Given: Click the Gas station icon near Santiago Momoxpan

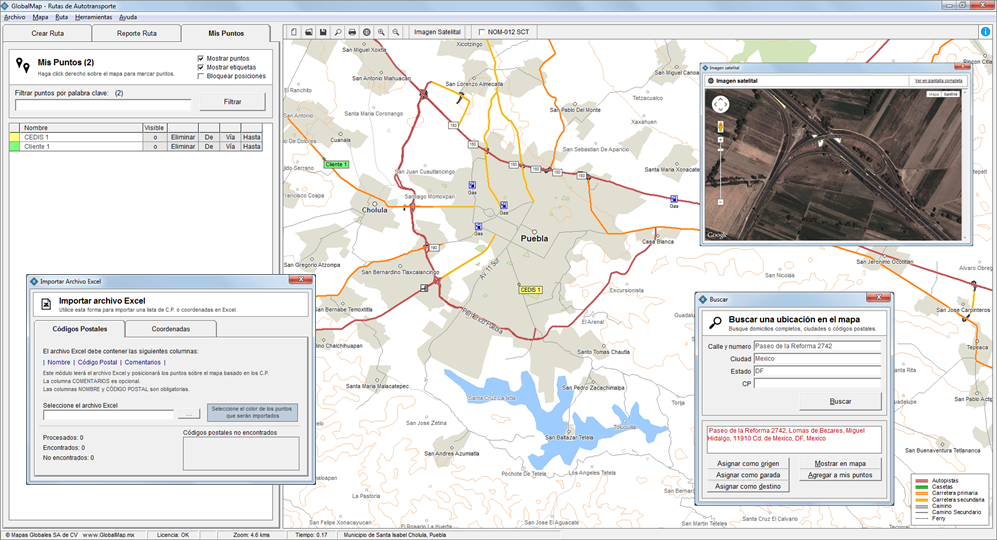Looking at the screenshot, I should pos(472,186).
